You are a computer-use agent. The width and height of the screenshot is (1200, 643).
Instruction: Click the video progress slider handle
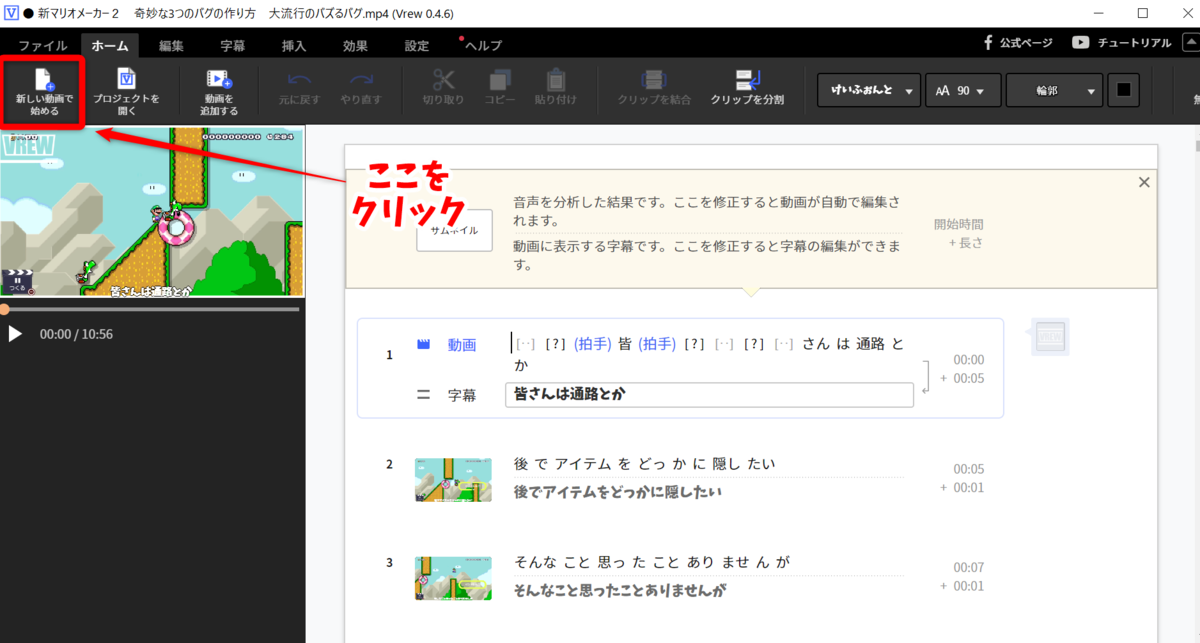[x=4, y=310]
